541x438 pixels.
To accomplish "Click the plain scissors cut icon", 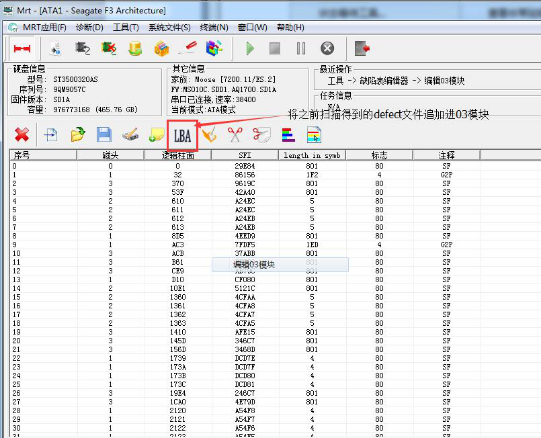I will click(x=235, y=135).
